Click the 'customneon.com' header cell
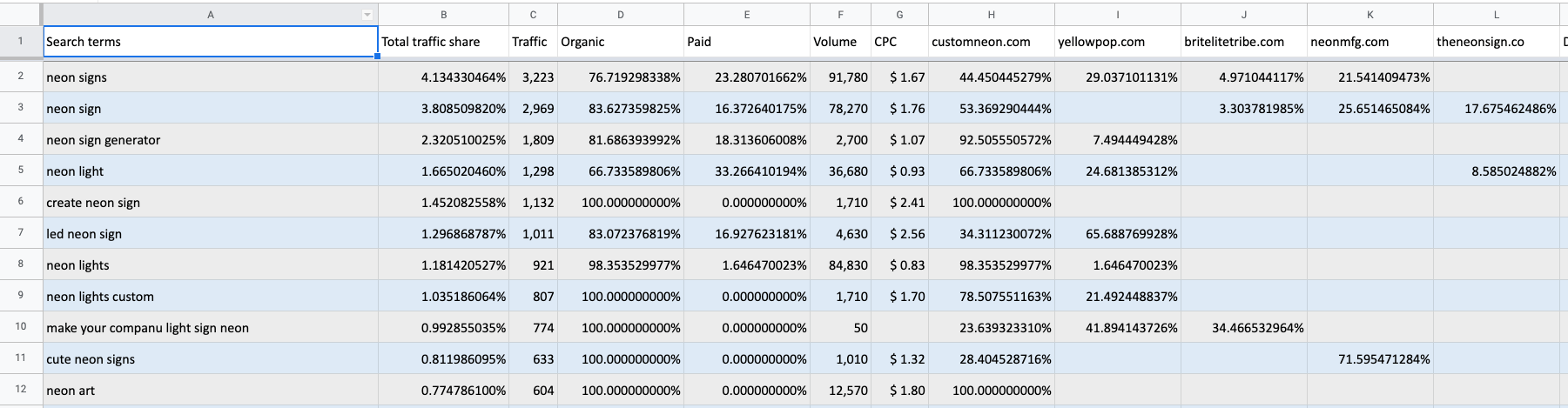Image resolution: width=1568 pixels, height=408 pixels. click(x=992, y=42)
